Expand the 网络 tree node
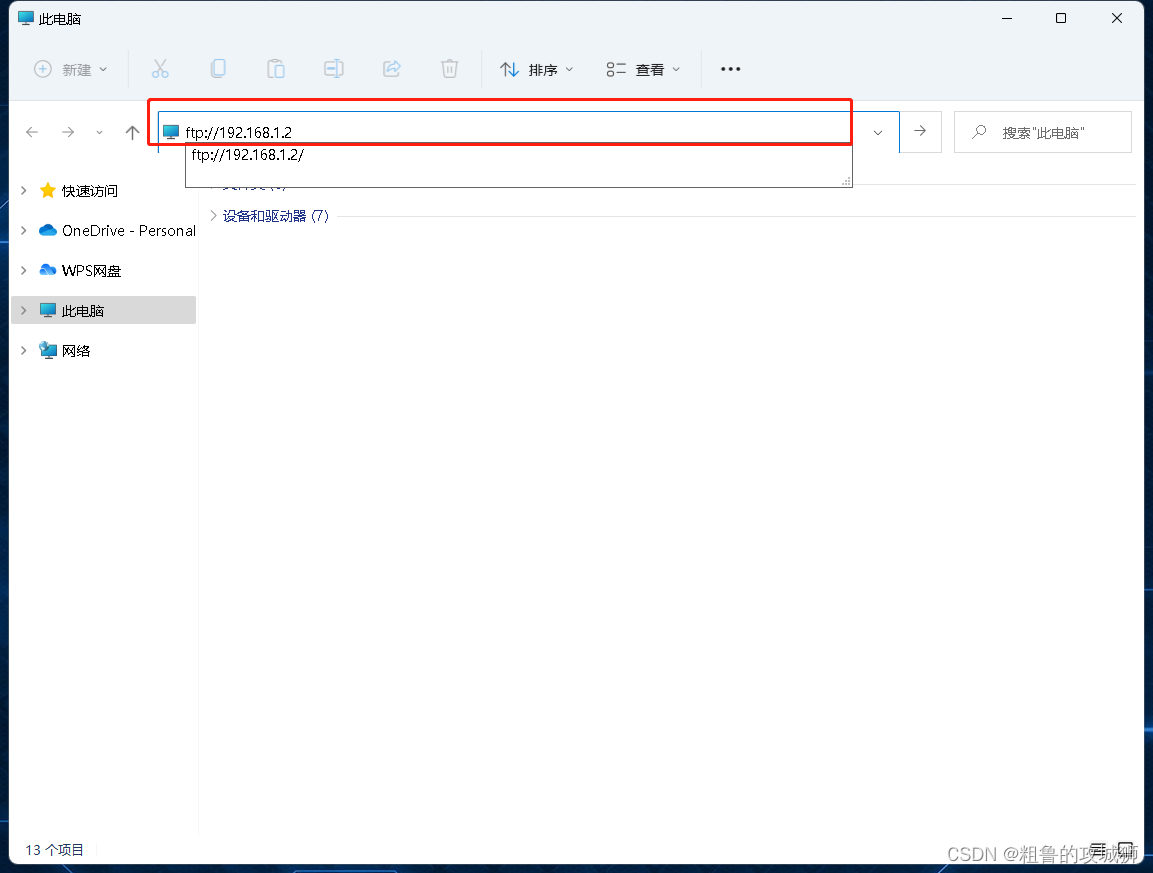The image size is (1153, 873). (24, 351)
